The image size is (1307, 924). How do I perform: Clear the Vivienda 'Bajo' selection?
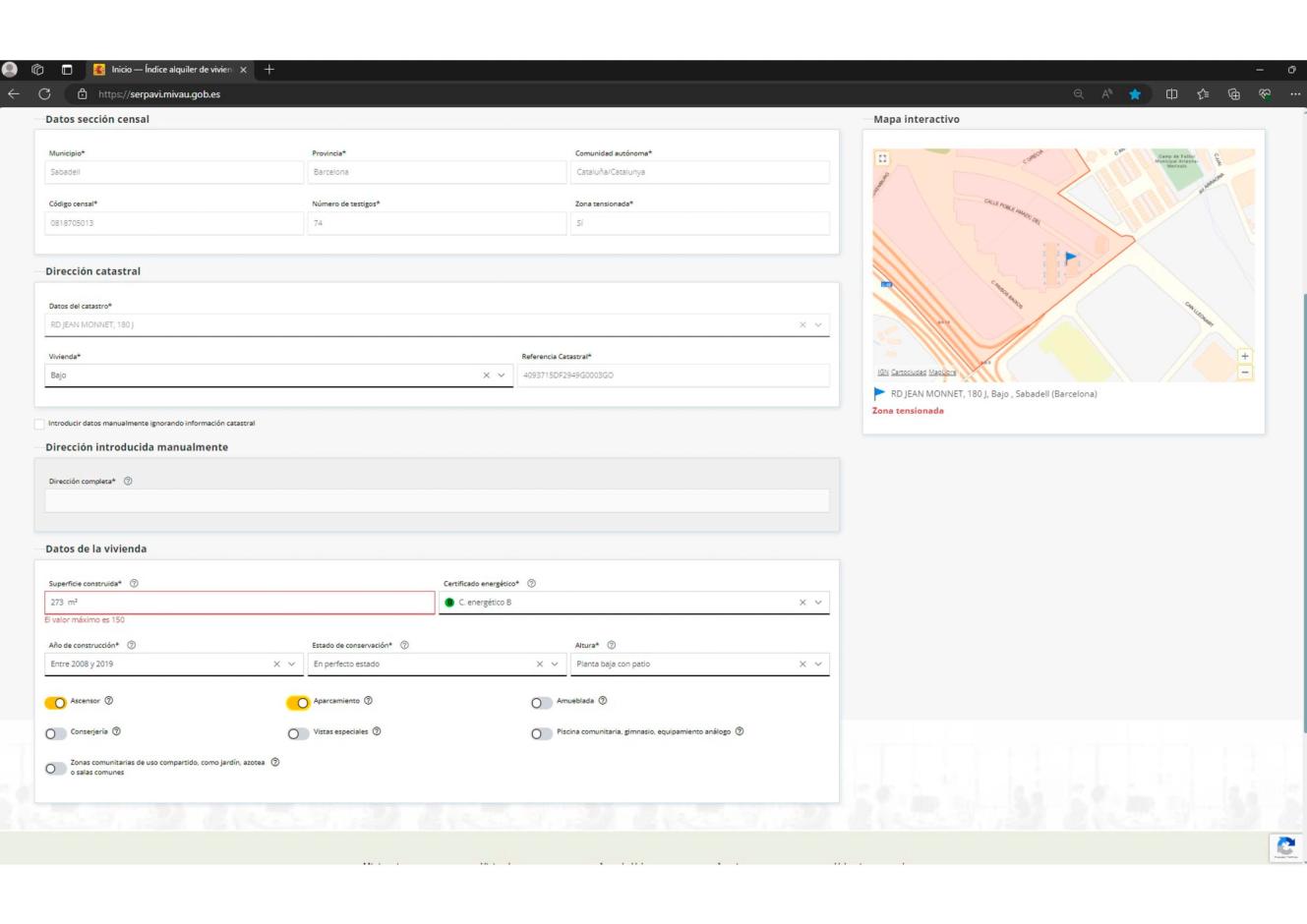point(486,375)
